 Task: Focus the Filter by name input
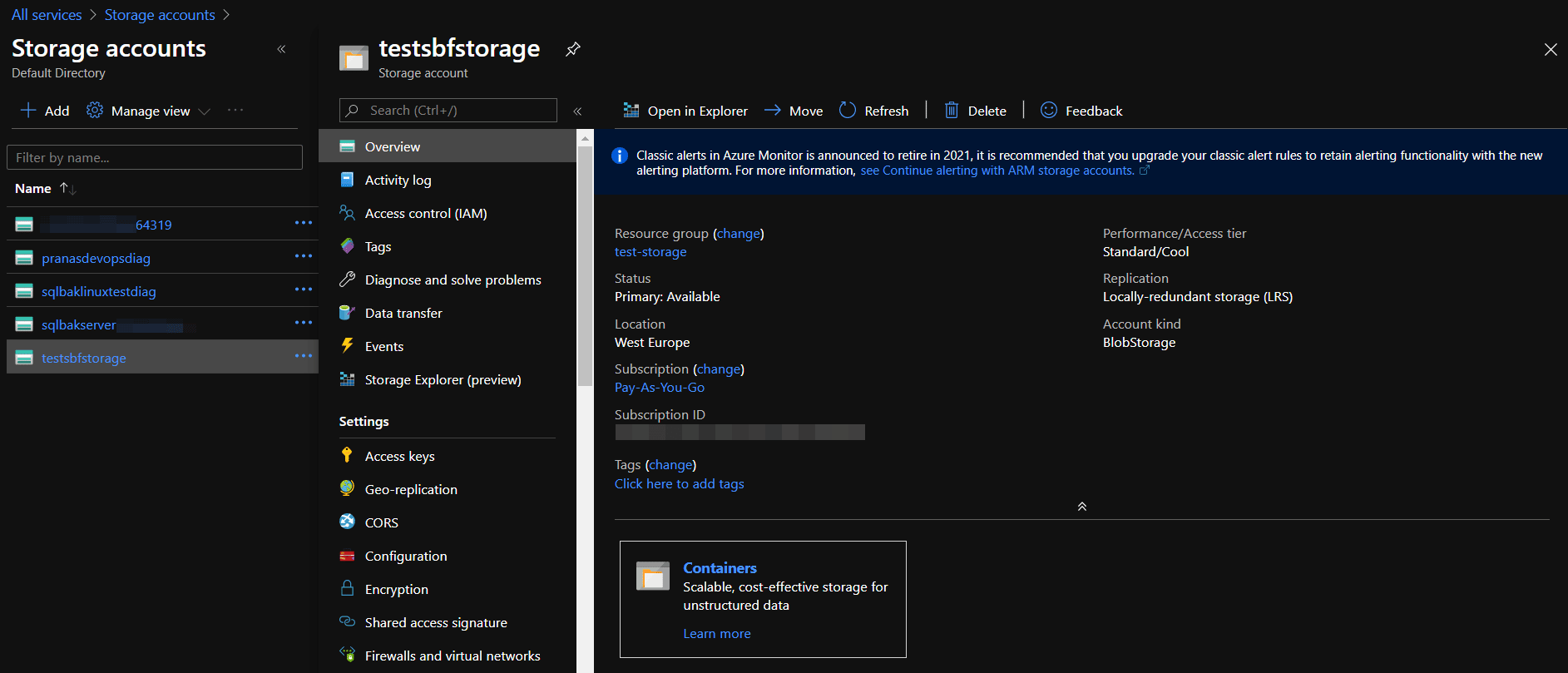coord(155,157)
